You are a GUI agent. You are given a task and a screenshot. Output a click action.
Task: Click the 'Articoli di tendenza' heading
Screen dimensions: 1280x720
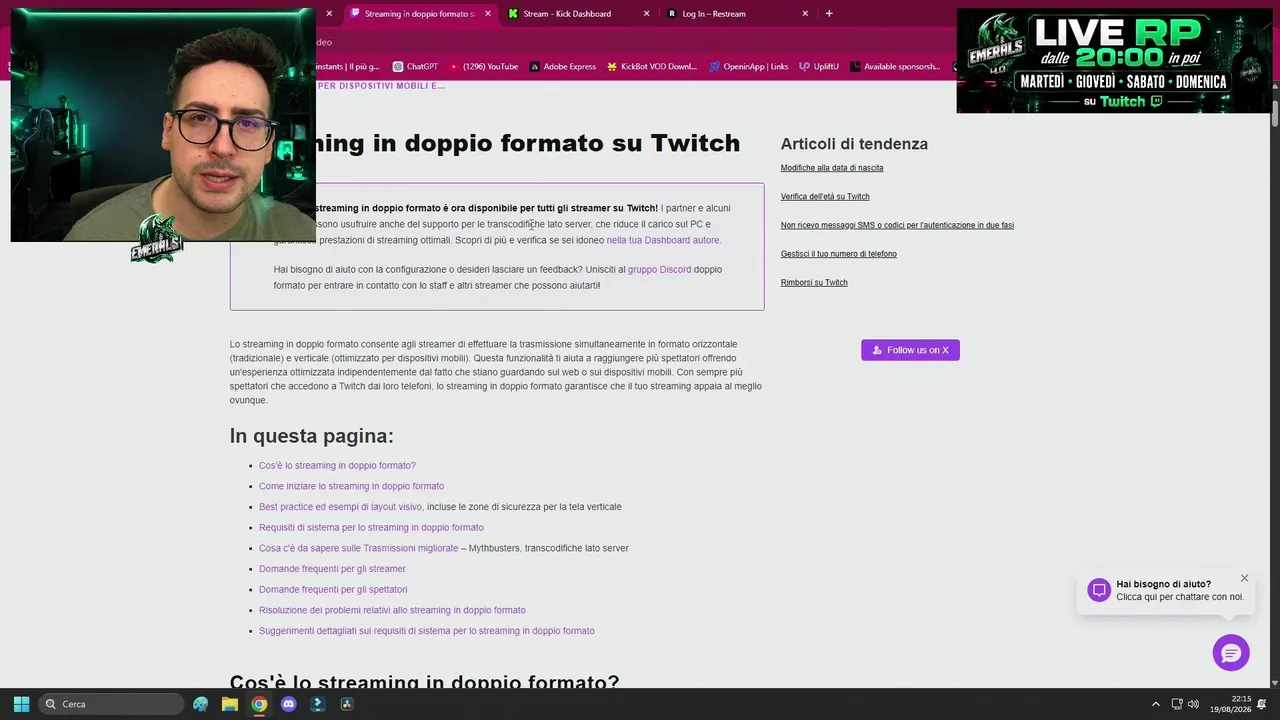854,144
